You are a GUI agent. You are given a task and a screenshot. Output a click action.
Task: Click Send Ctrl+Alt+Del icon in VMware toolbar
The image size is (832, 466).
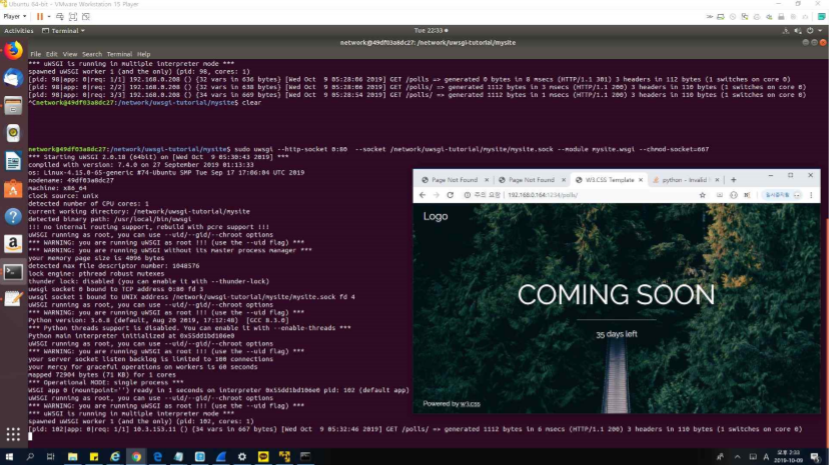coord(60,16)
